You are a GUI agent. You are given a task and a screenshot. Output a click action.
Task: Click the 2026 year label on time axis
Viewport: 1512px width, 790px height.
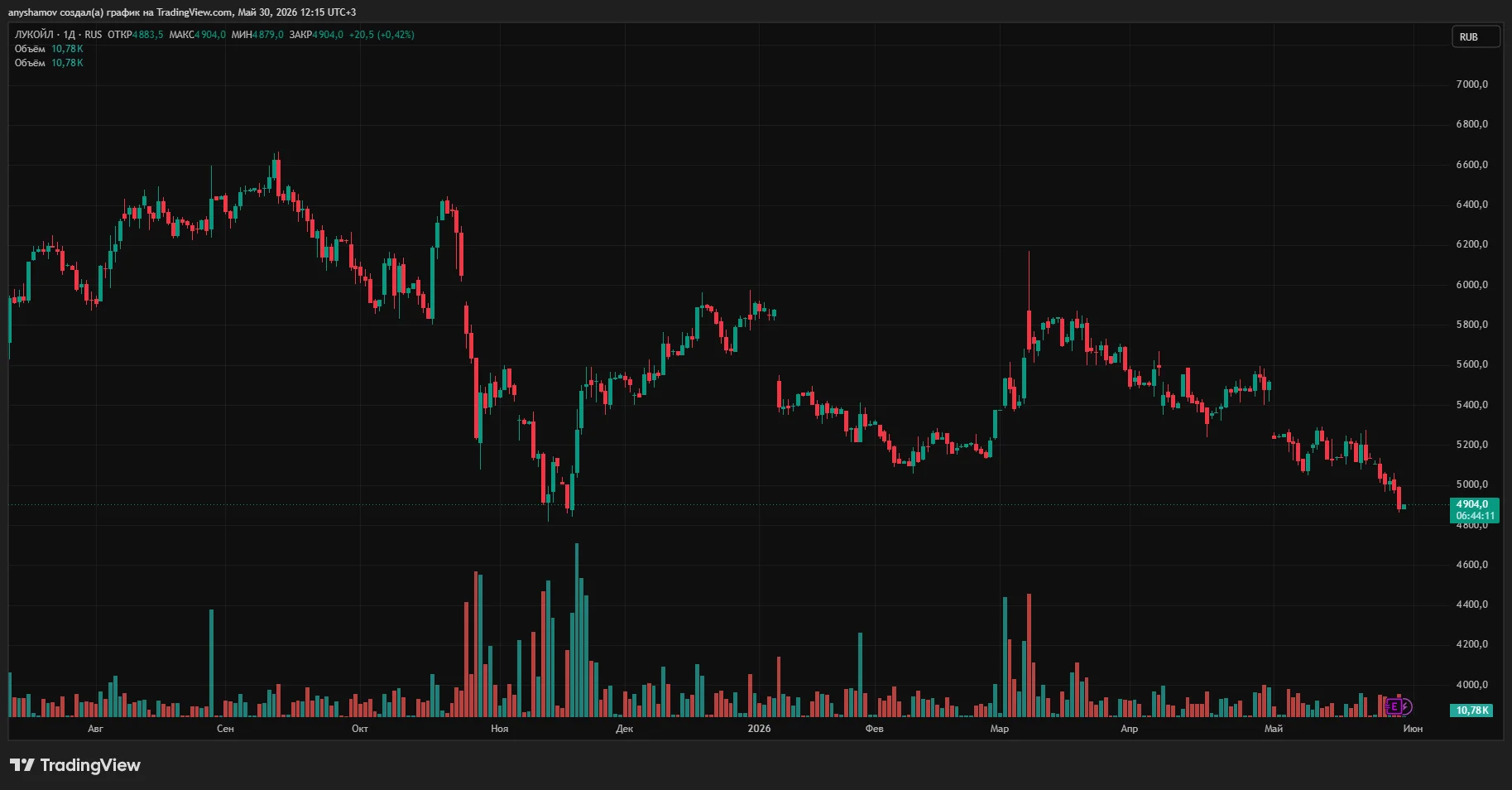[x=759, y=729]
